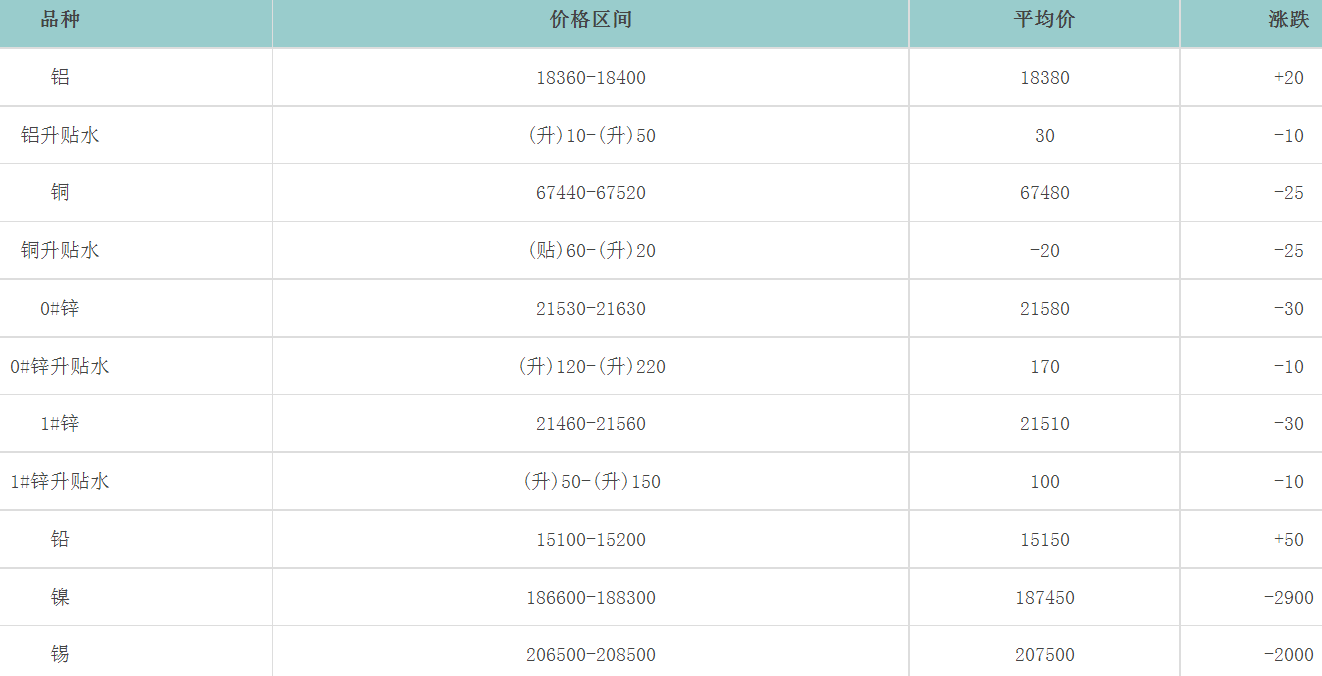Click the 0#锌升贴水 row label
The width and height of the screenshot is (1322, 676).
click(60, 366)
